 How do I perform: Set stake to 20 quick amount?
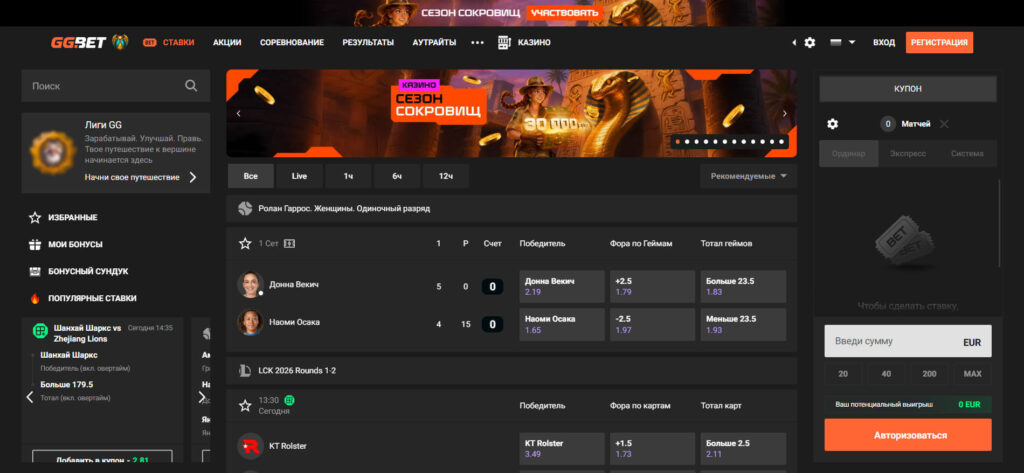(843, 374)
